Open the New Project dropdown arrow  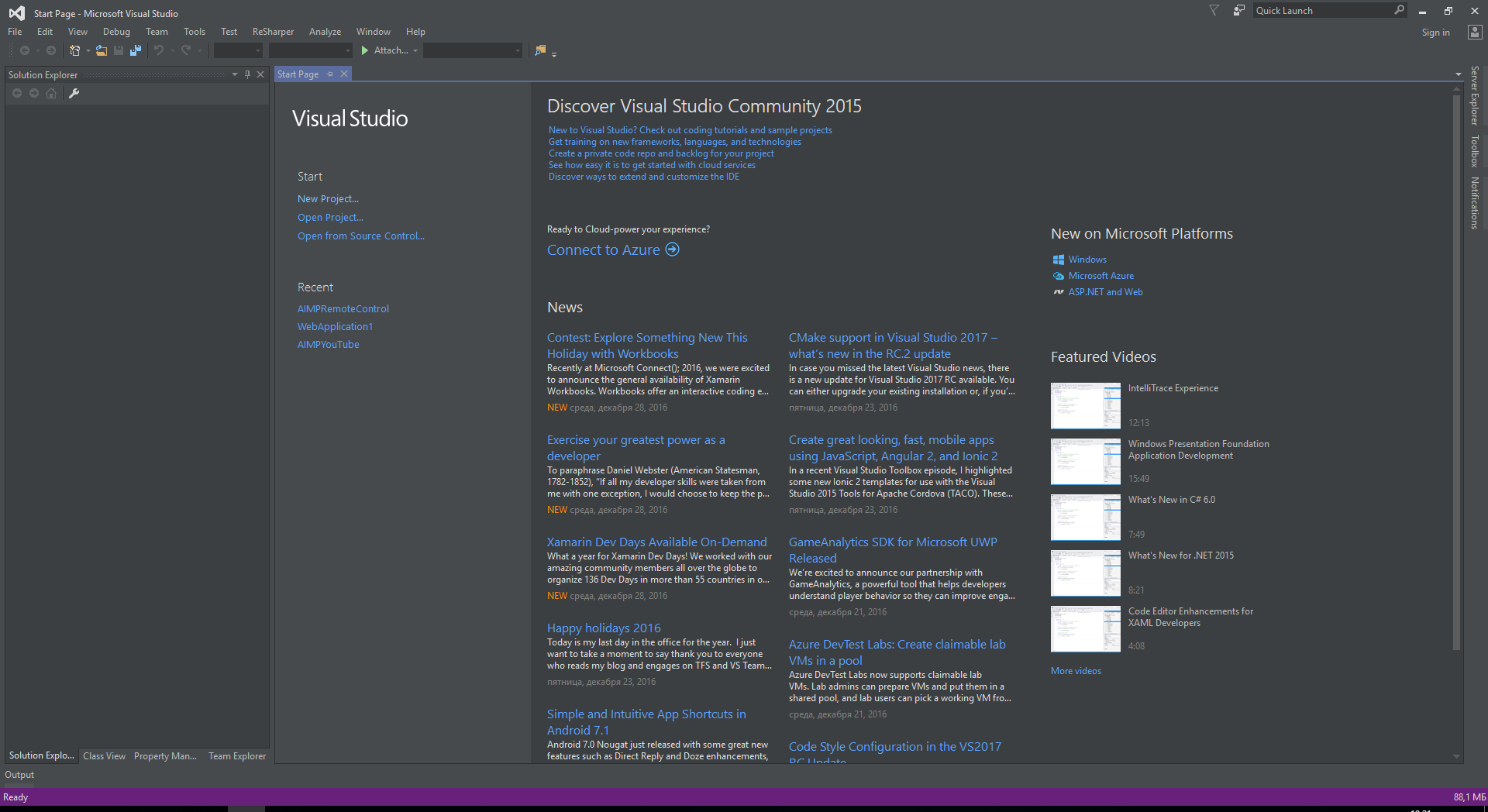click(x=88, y=50)
